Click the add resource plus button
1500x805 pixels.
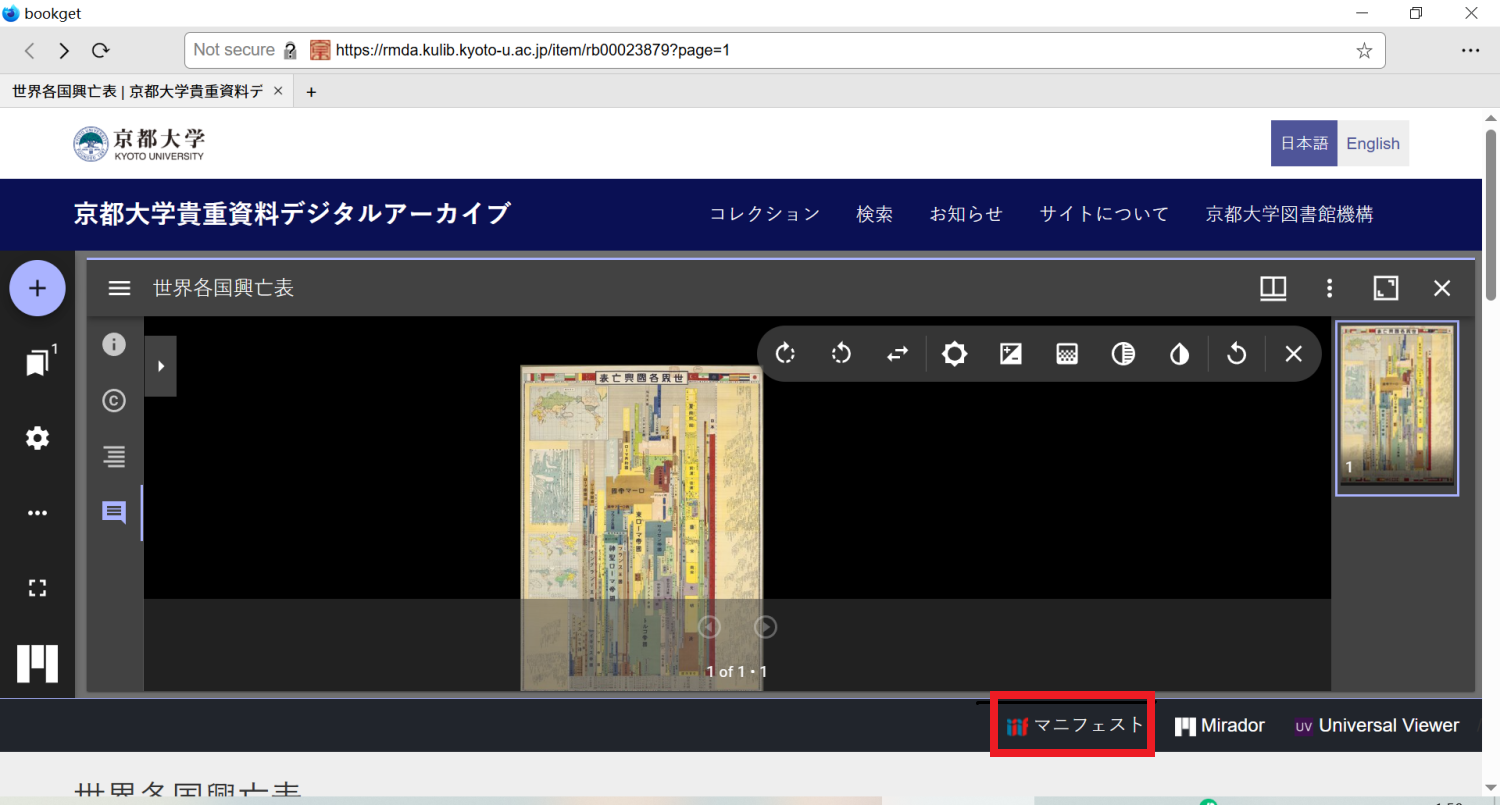37,288
